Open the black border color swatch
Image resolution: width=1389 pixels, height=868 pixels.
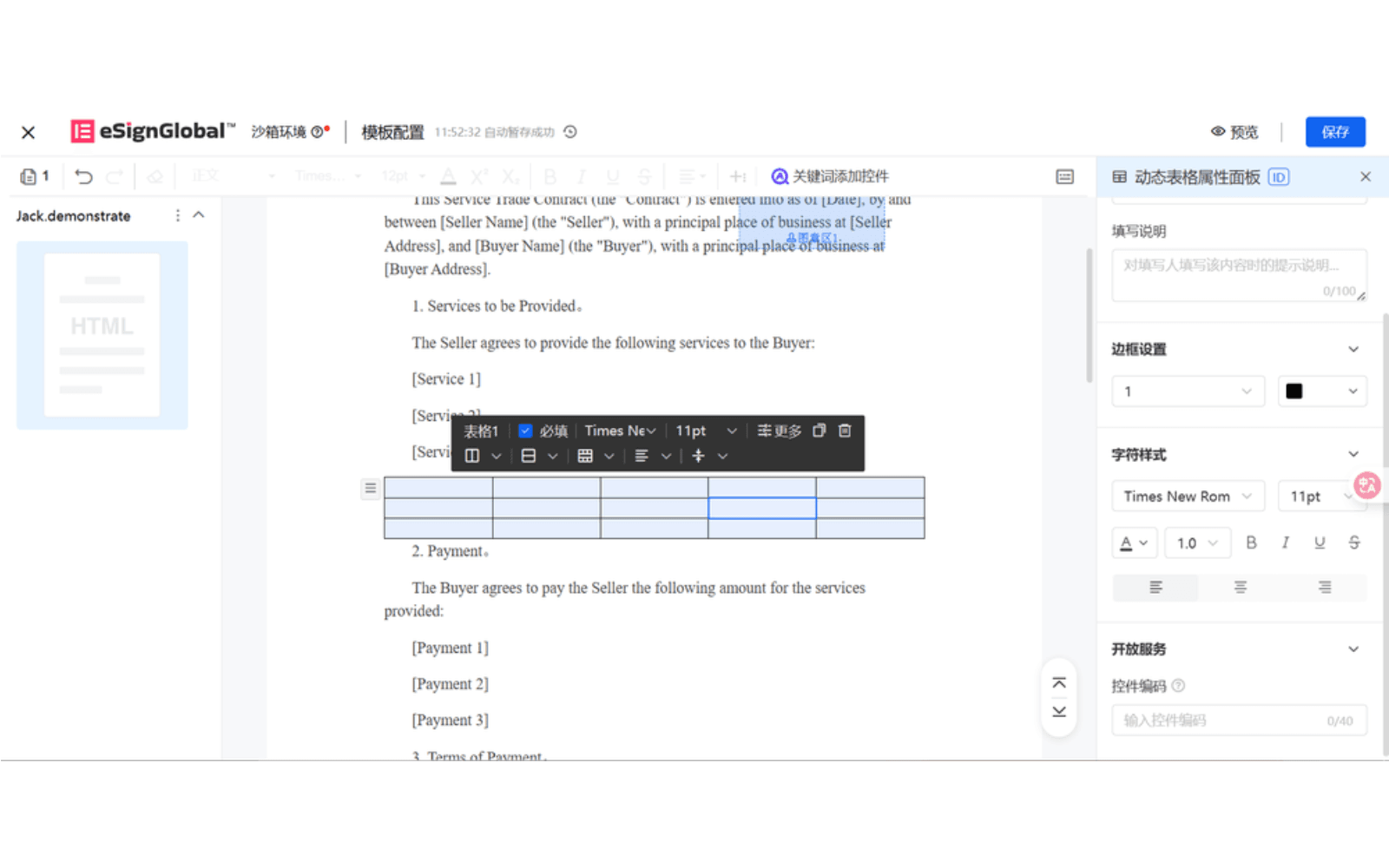(x=1321, y=391)
